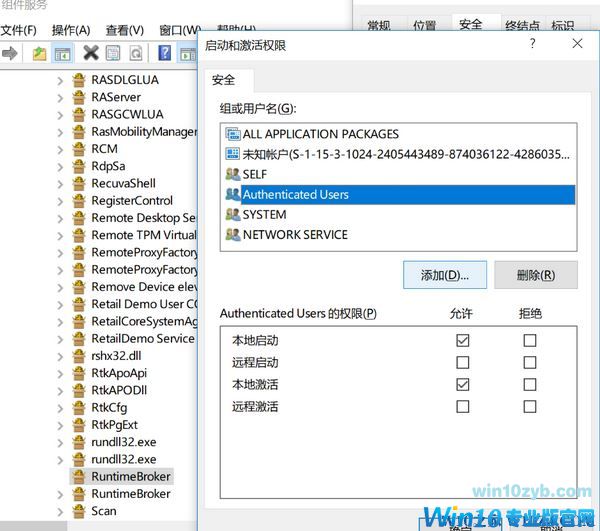Click the RtkPgExt component icon

(x=79, y=425)
